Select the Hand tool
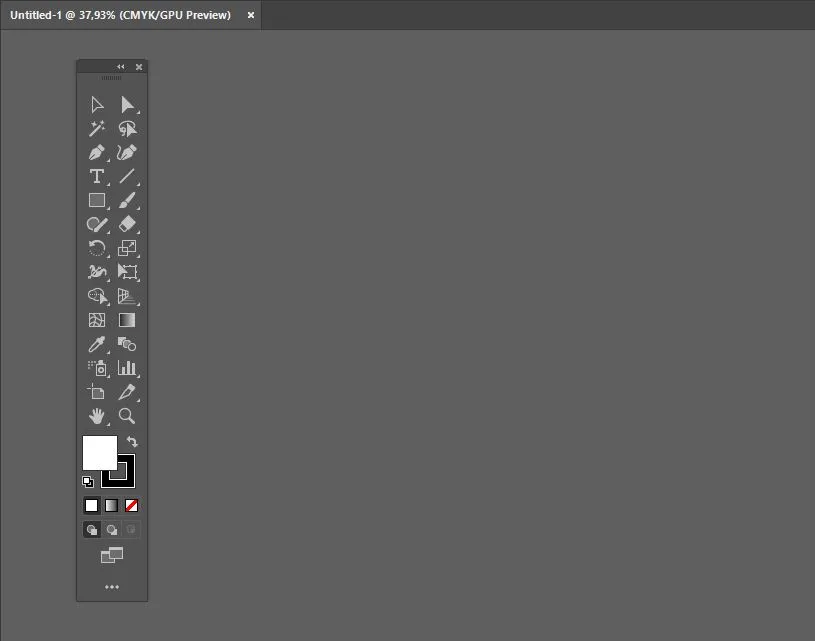This screenshot has height=641, width=815. click(96, 416)
